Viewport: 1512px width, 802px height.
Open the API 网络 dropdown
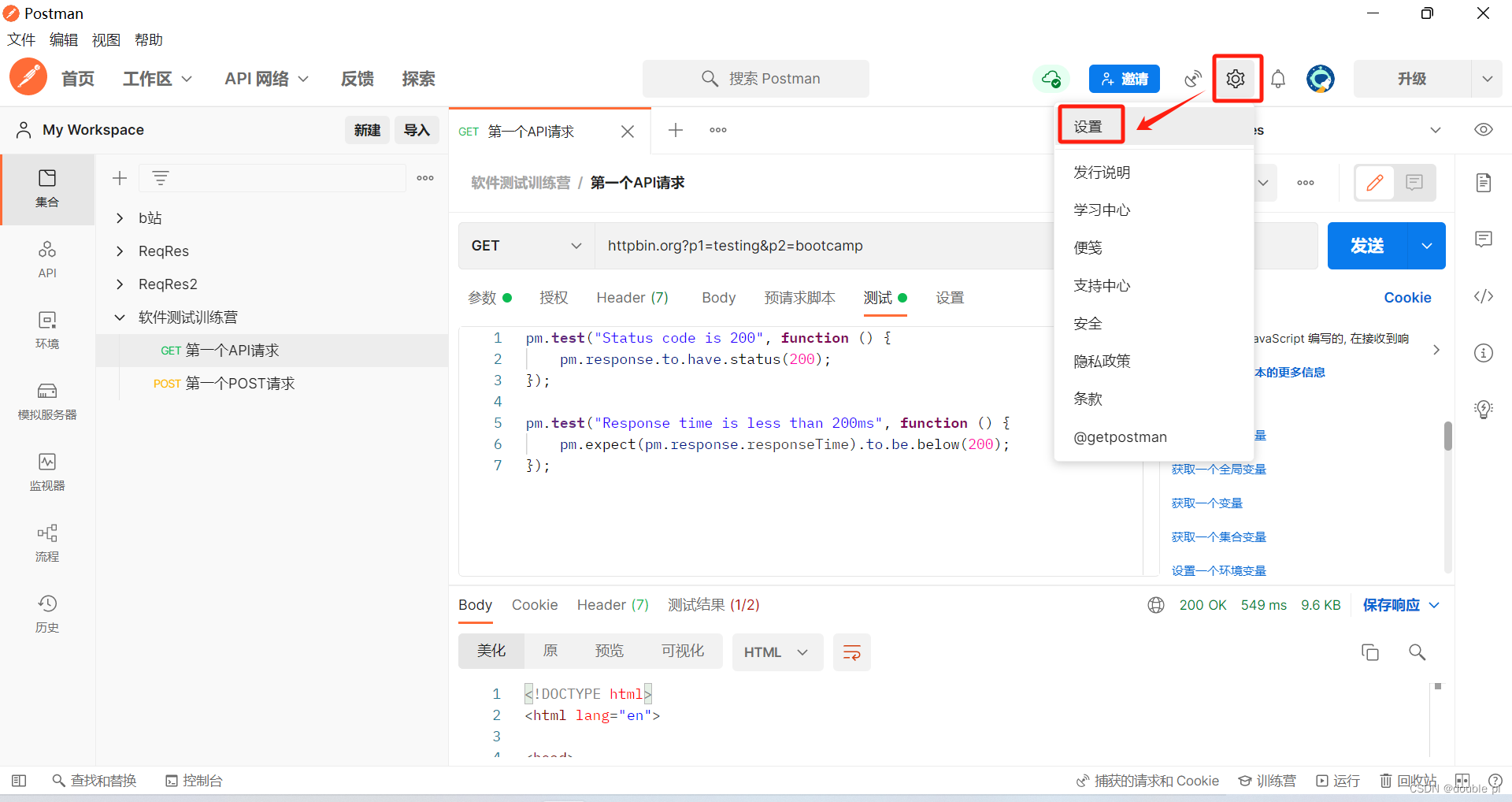267,79
